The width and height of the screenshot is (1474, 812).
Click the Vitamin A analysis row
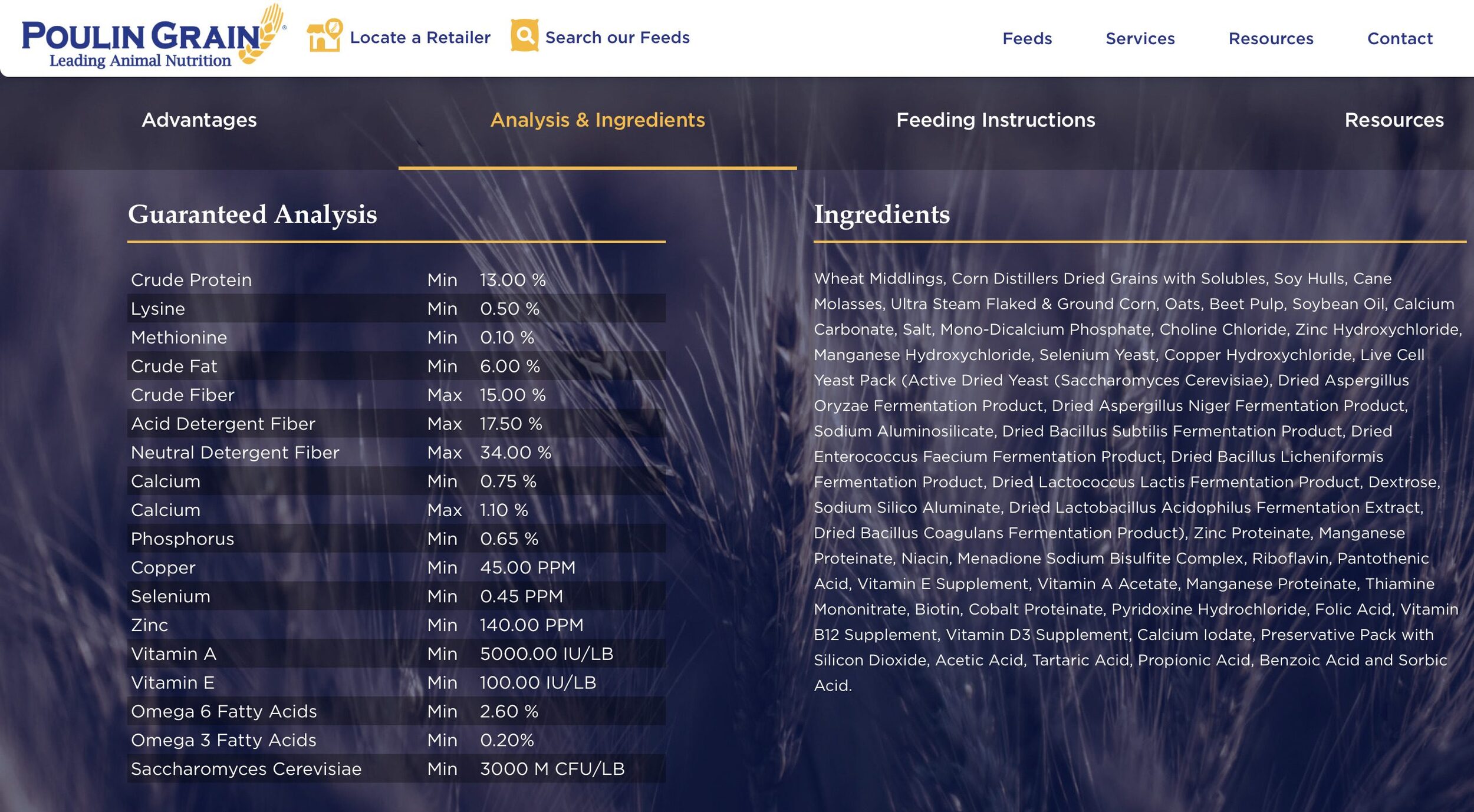coord(395,654)
